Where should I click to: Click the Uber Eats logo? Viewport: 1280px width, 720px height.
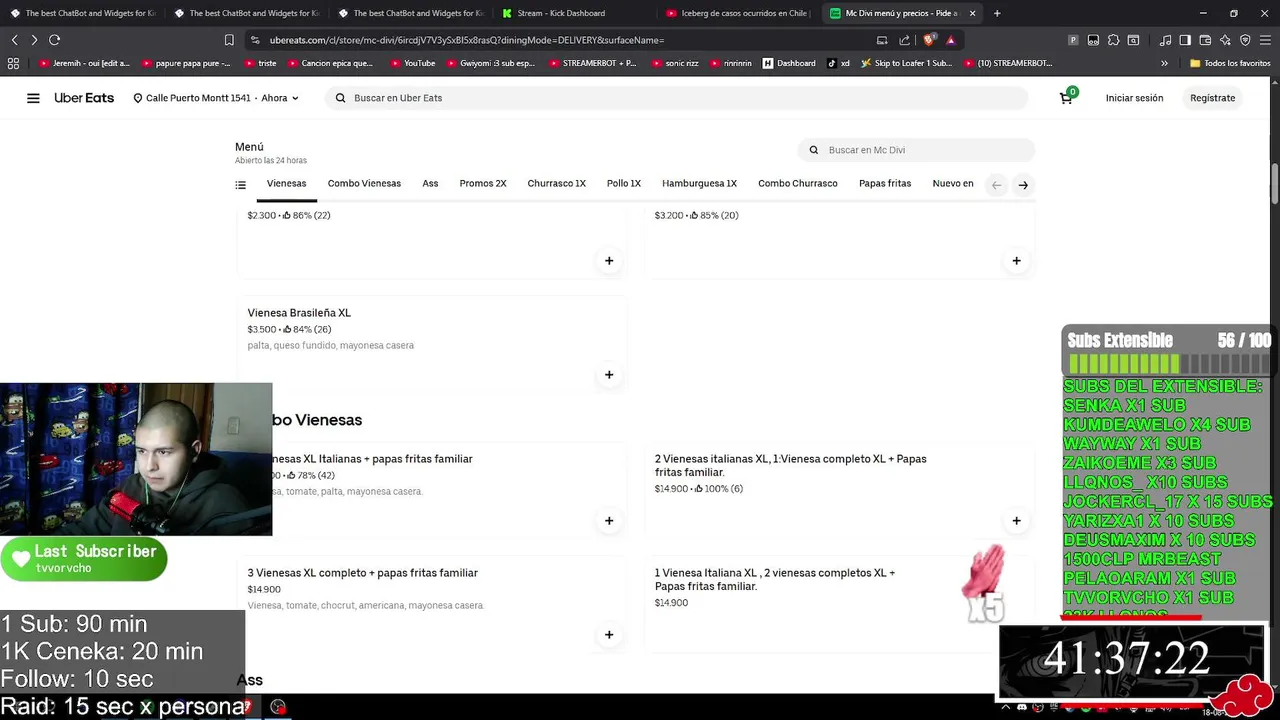[x=84, y=98]
